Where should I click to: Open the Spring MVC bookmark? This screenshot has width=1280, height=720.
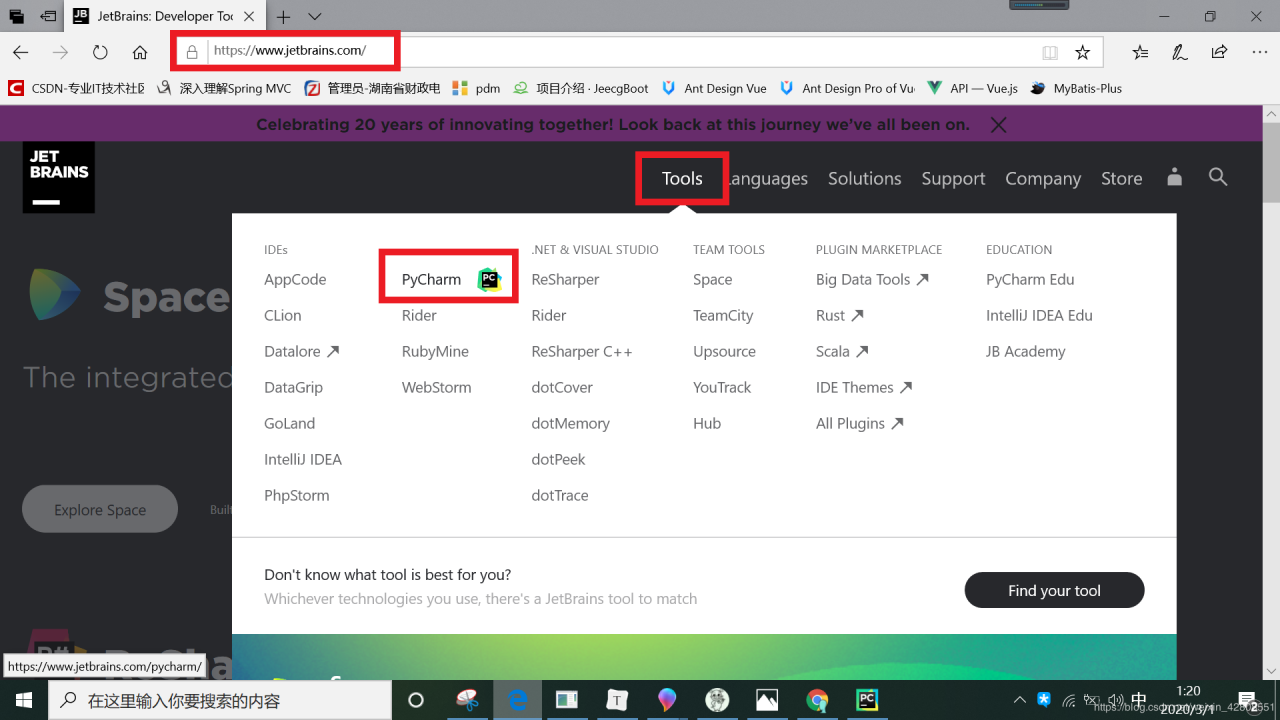click(225, 88)
